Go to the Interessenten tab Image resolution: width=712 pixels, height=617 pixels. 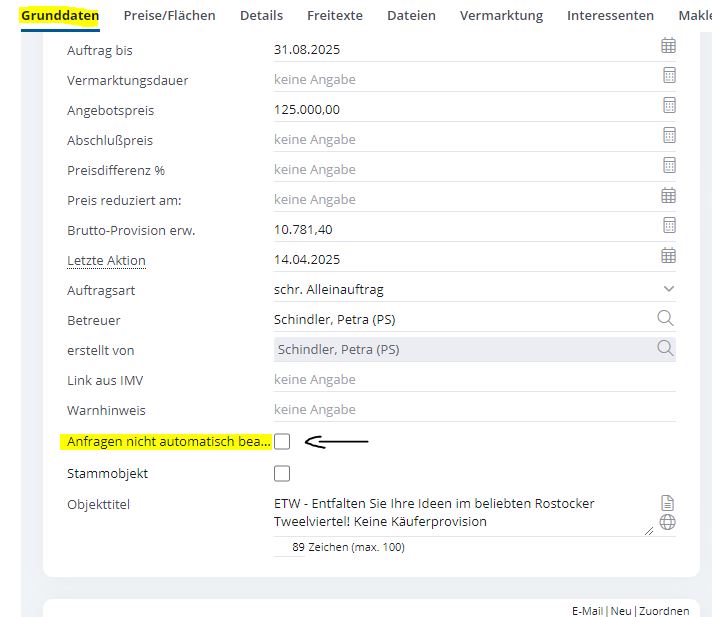610,15
